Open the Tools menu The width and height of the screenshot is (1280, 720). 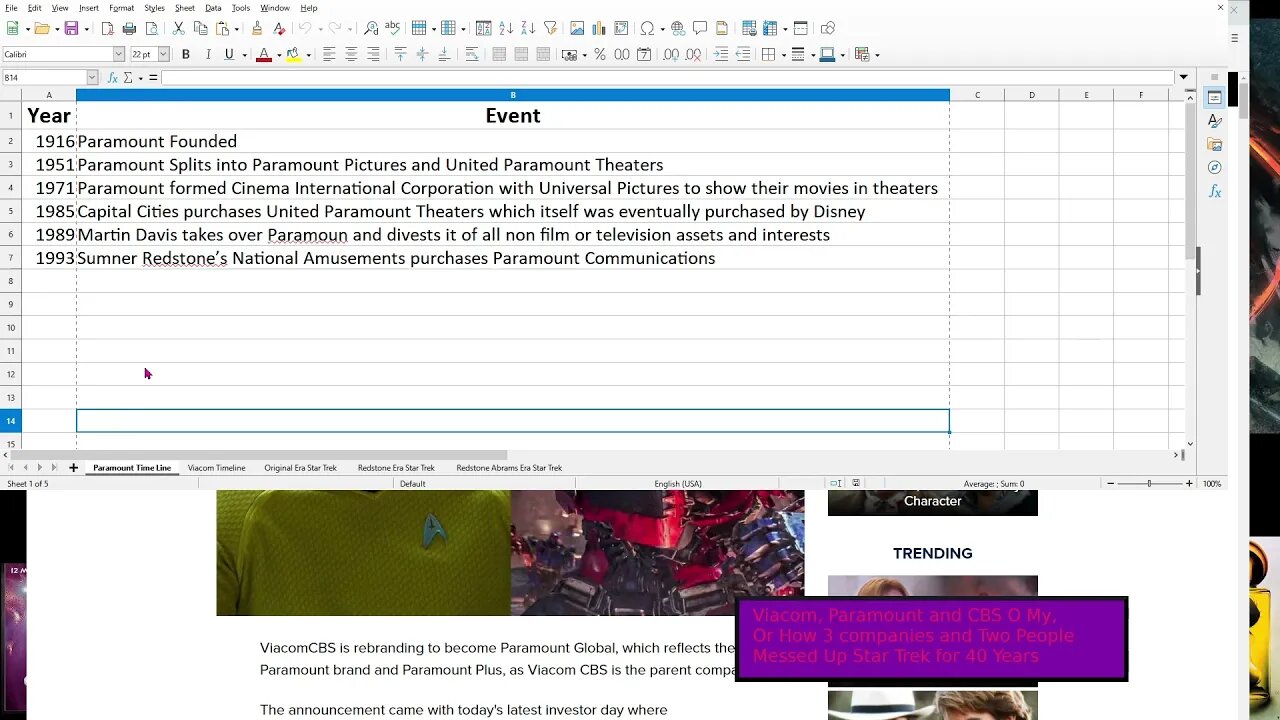[x=241, y=8]
